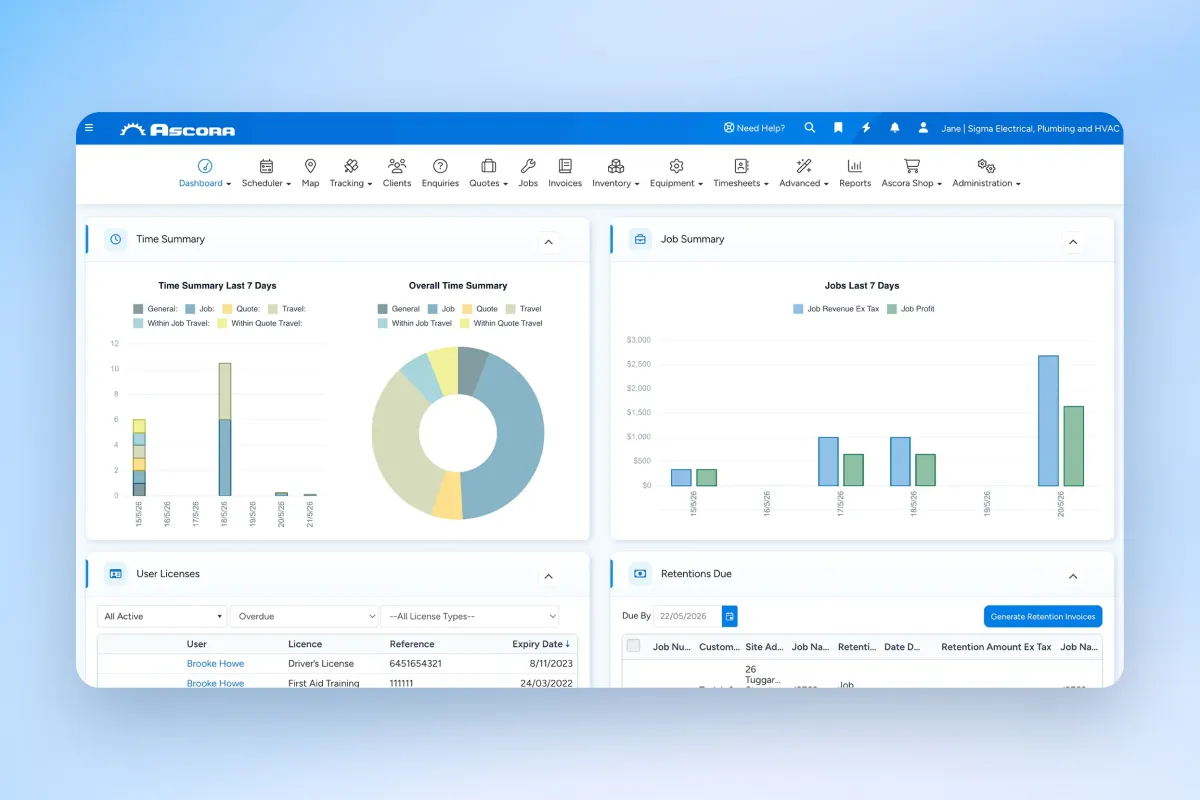Click the Retention Amount Ex Tax header

996,647
